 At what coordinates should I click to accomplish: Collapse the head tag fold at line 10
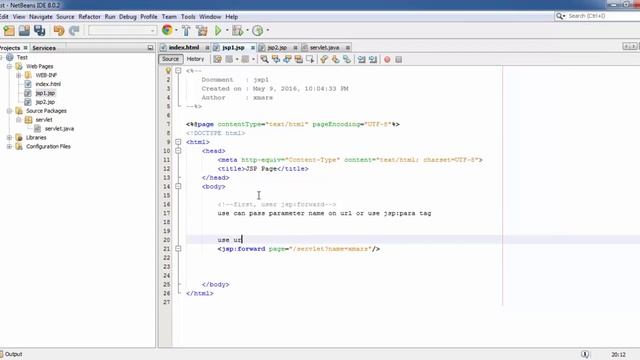pyautogui.click(x=178, y=151)
